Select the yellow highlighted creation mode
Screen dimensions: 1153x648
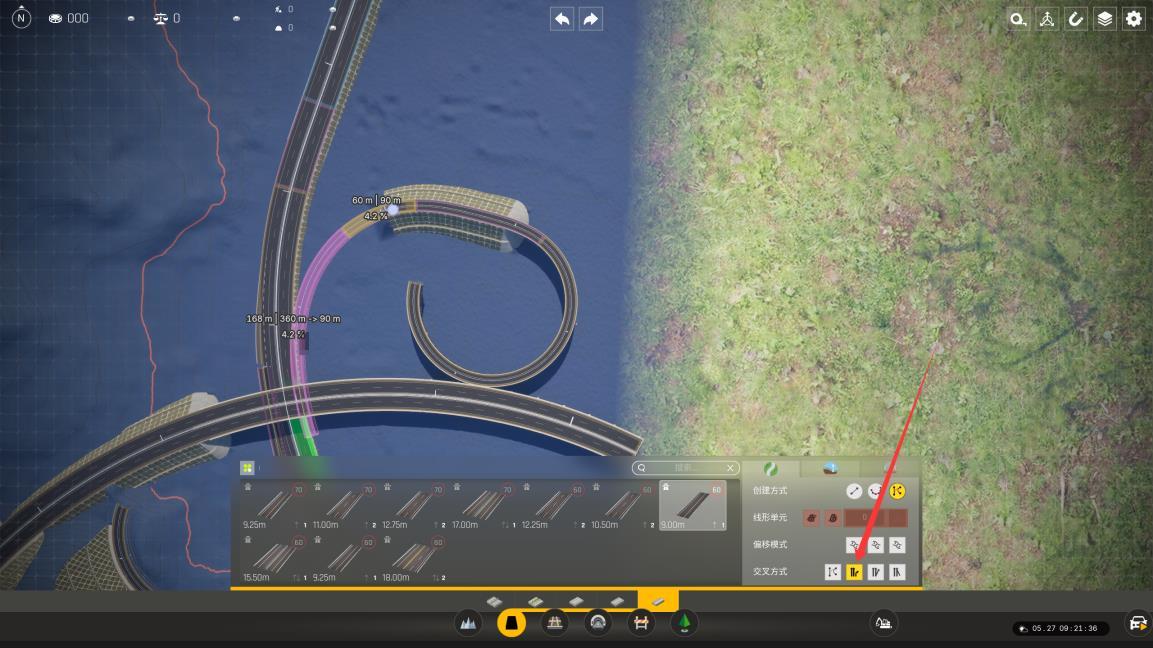(x=897, y=491)
